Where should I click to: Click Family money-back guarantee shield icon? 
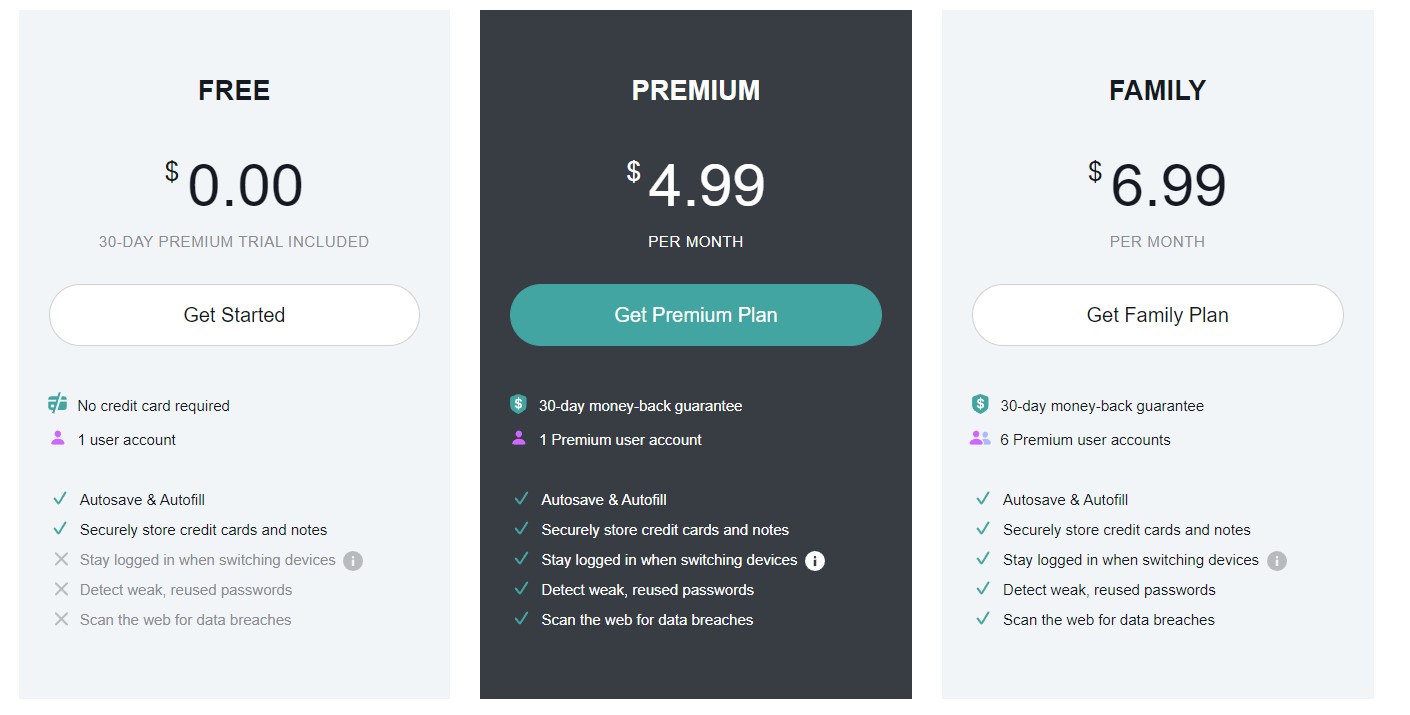click(980, 405)
